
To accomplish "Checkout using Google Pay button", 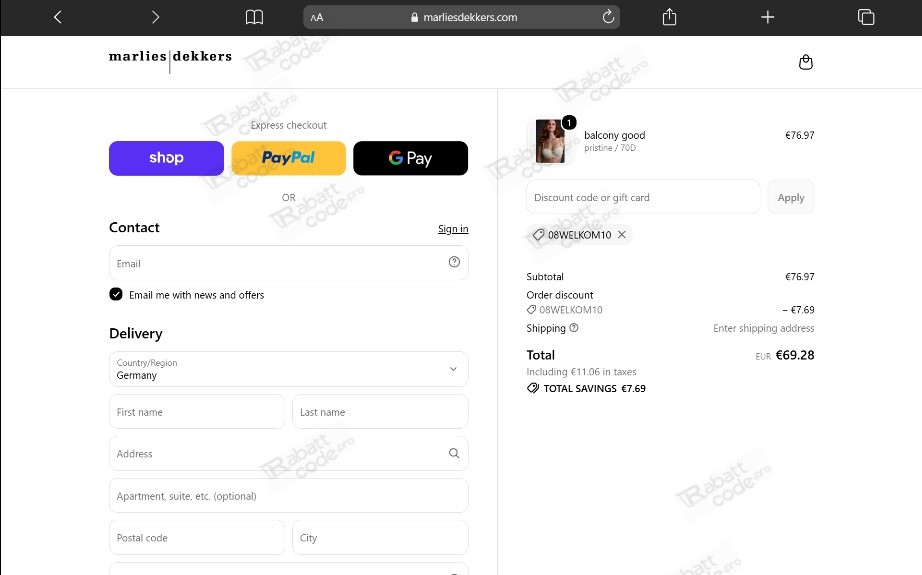I will 410,158.
